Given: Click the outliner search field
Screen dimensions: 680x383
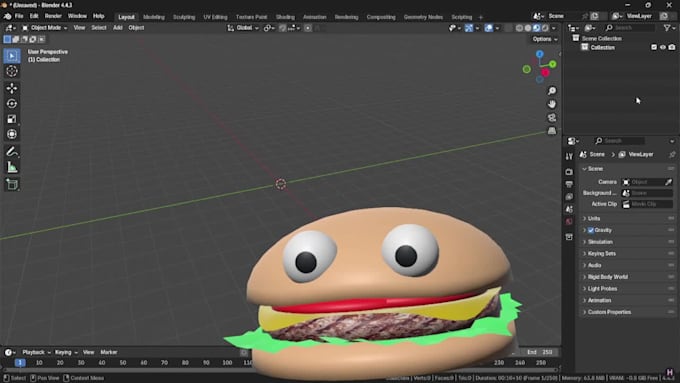Looking at the screenshot, I should coord(630,28).
